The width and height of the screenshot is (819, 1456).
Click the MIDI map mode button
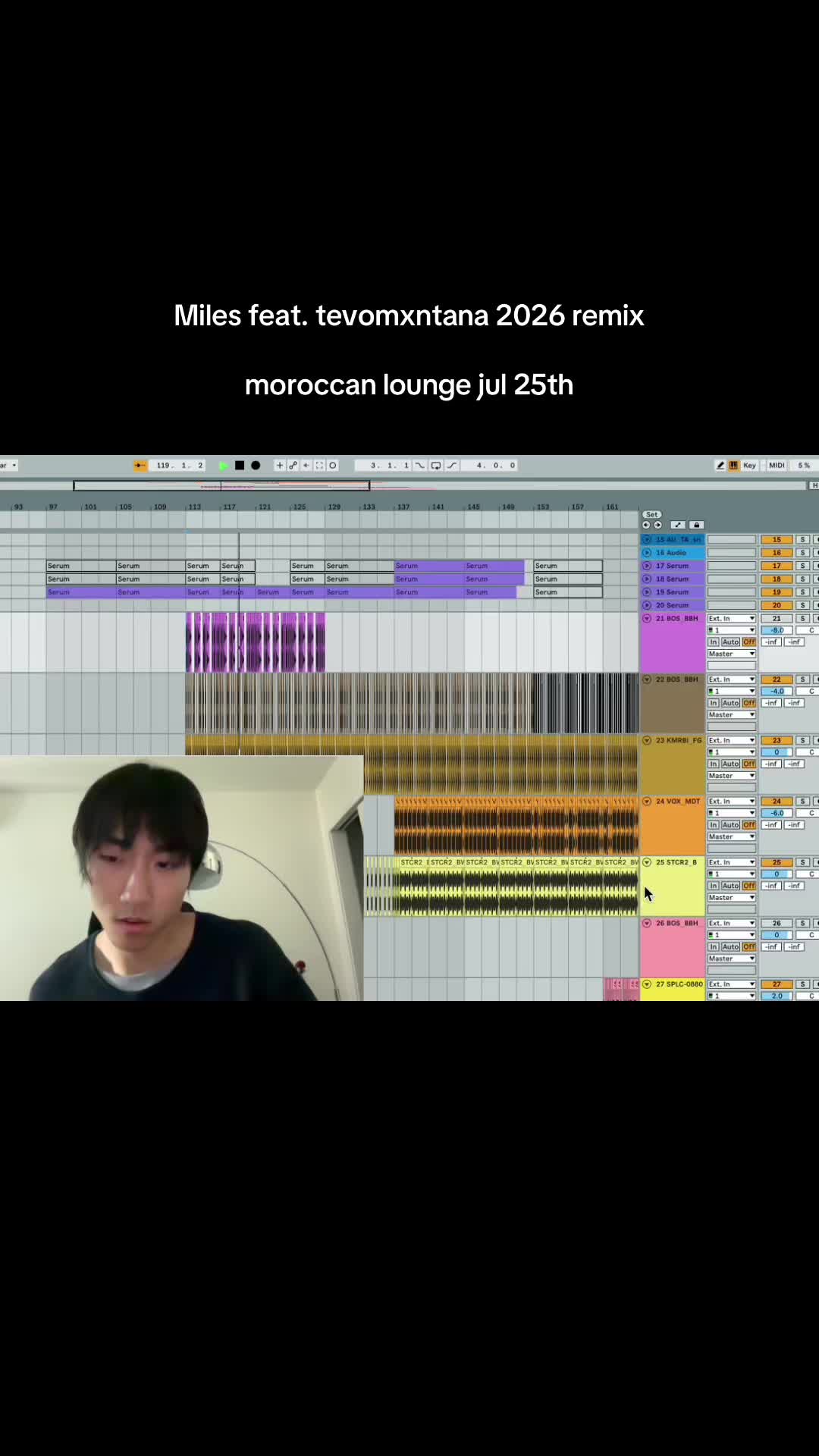[777, 466]
